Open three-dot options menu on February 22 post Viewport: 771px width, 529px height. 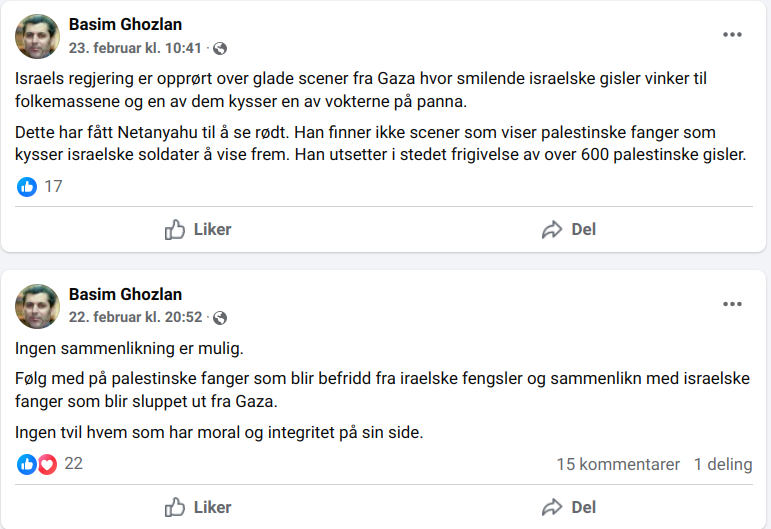[732, 304]
